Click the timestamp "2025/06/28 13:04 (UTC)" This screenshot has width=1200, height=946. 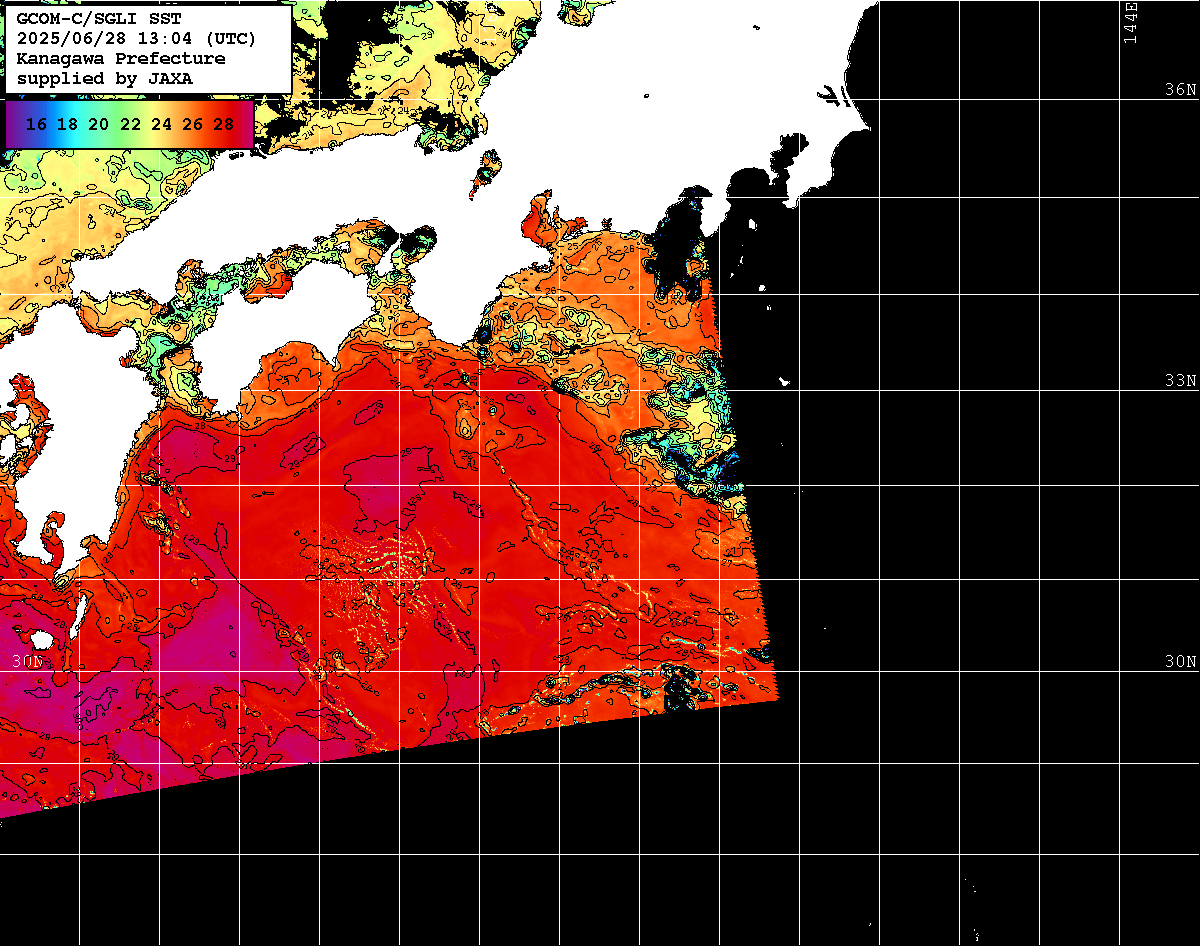point(136,39)
